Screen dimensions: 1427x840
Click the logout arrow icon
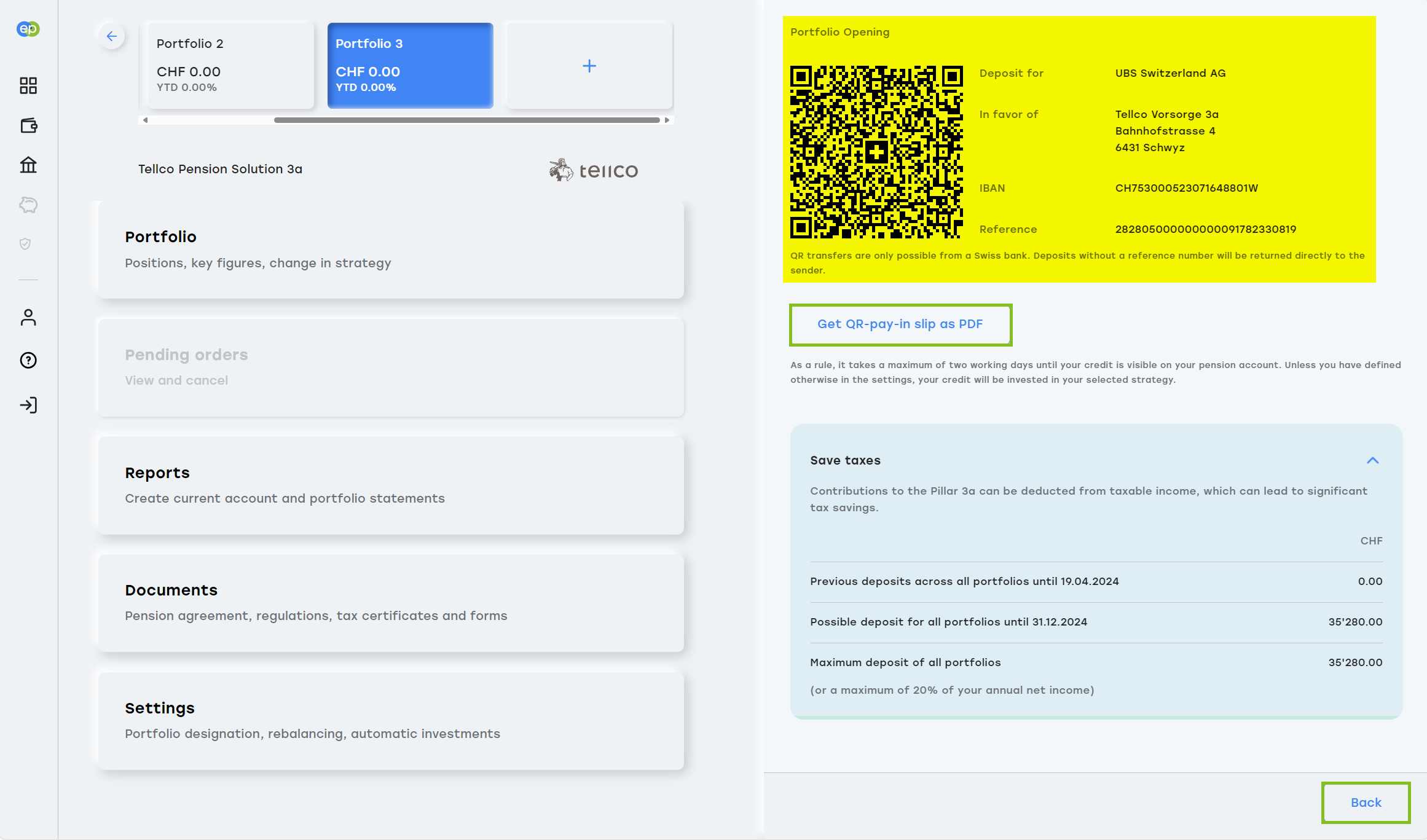point(28,405)
